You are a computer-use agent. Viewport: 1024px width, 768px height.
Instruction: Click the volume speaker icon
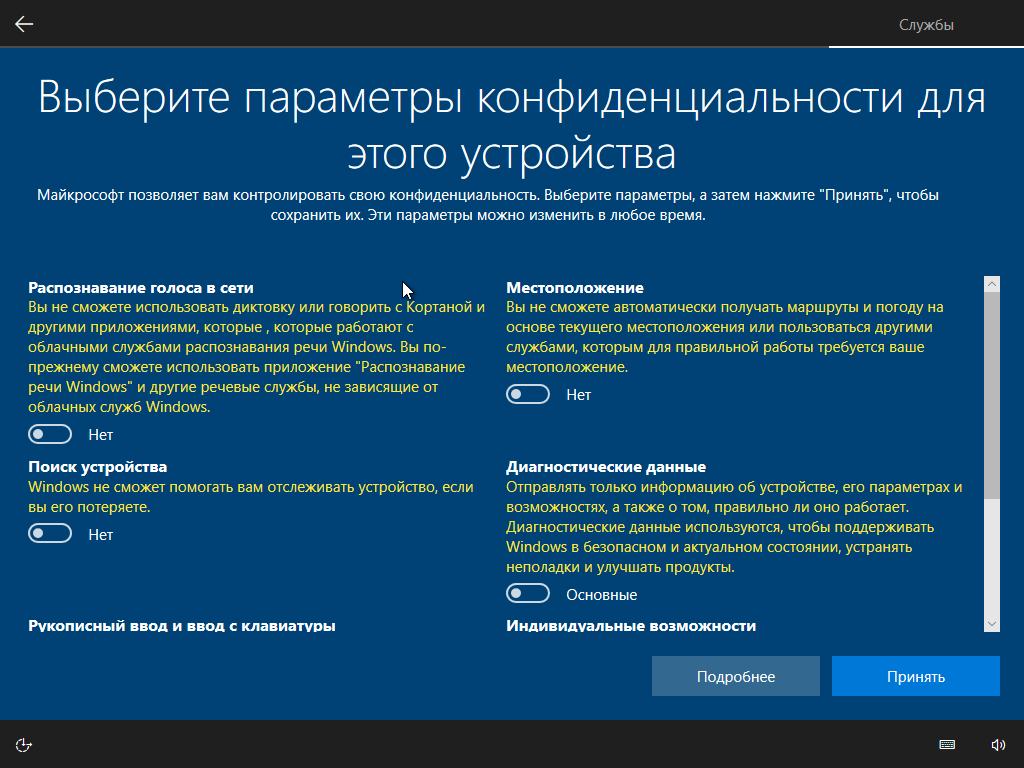click(997, 744)
